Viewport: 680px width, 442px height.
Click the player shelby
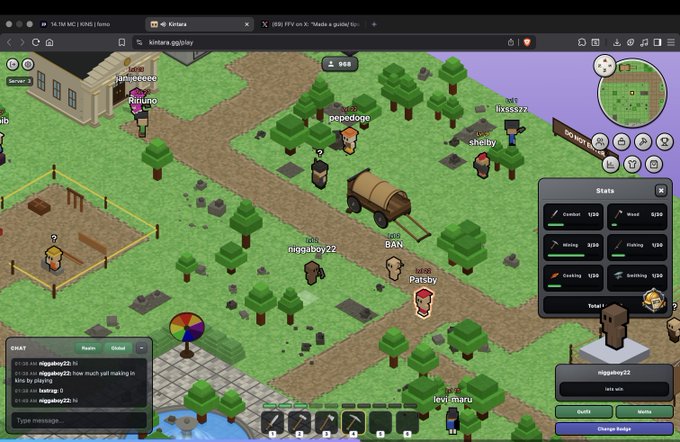pos(482,165)
